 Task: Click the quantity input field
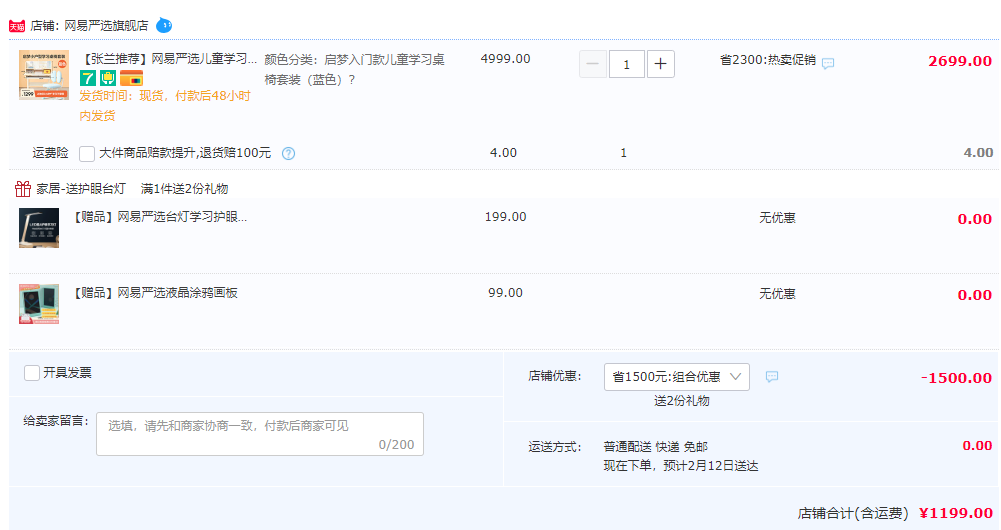[x=626, y=64]
